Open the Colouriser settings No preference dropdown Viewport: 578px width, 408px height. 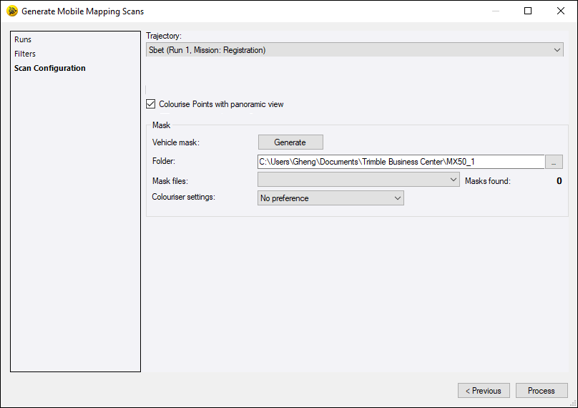[x=330, y=198]
